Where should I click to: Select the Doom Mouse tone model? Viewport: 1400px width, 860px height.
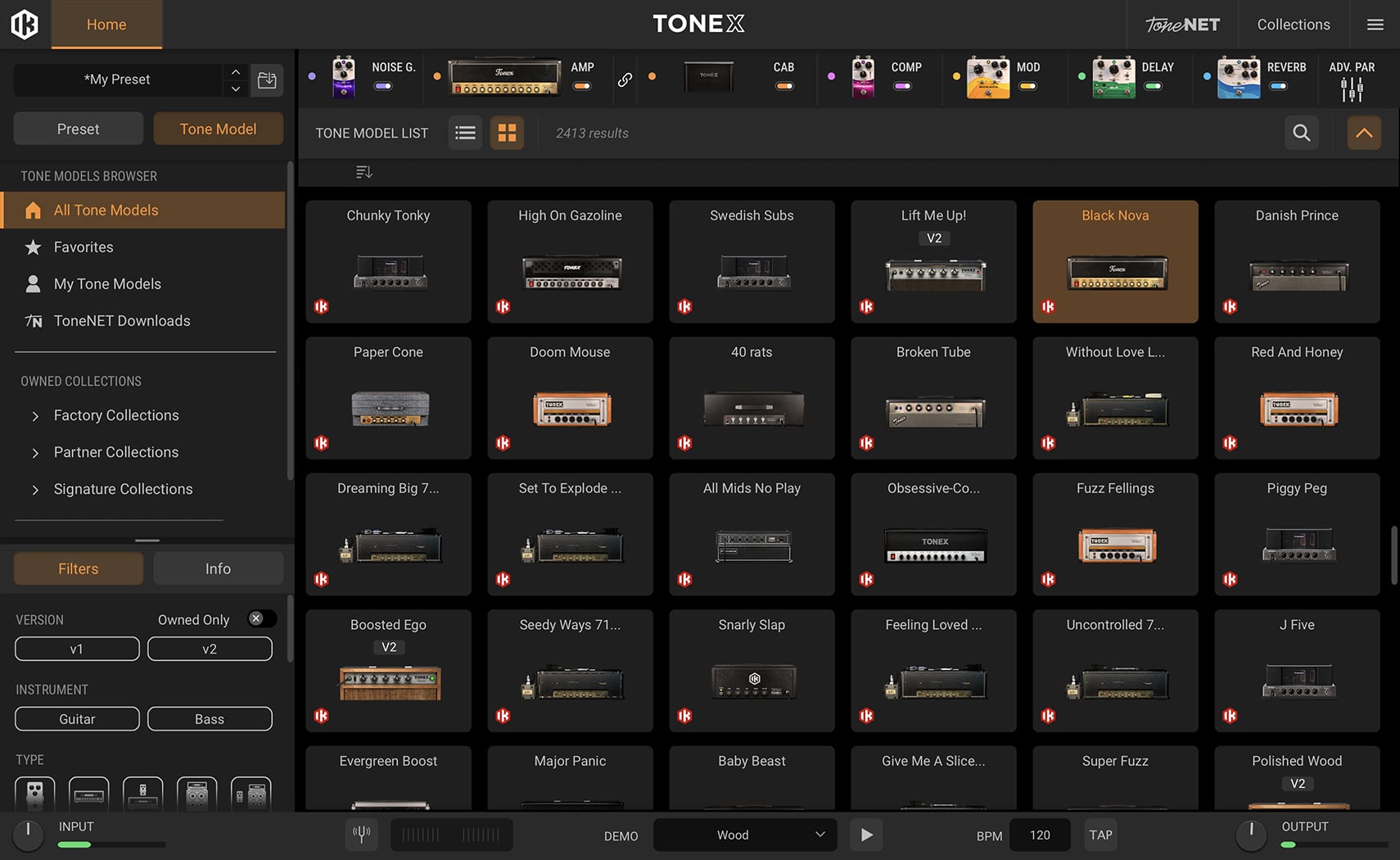(x=570, y=398)
